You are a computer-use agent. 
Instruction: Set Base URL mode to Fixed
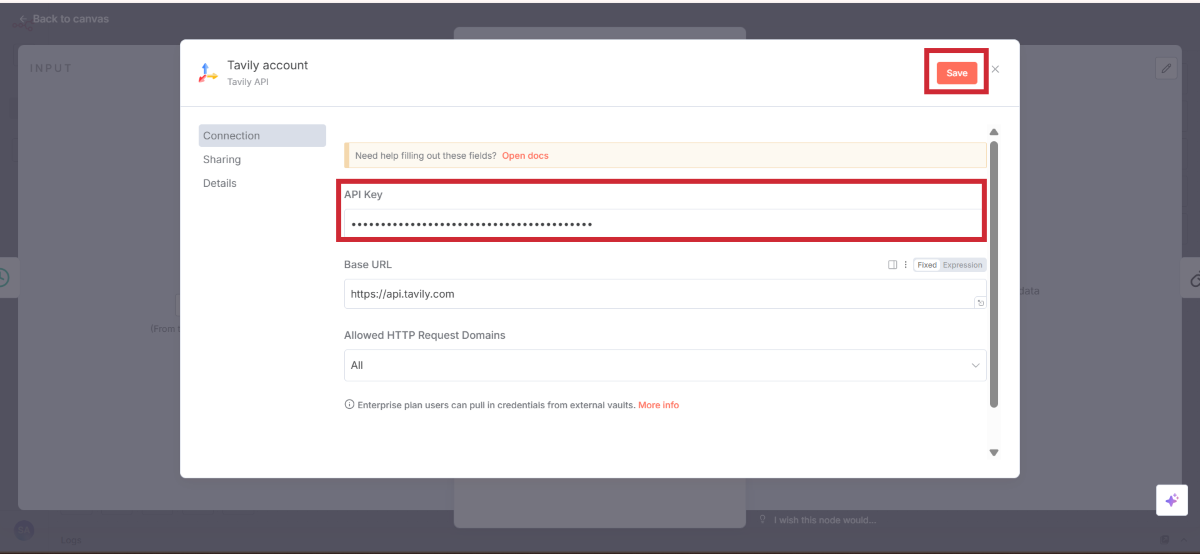927,265
